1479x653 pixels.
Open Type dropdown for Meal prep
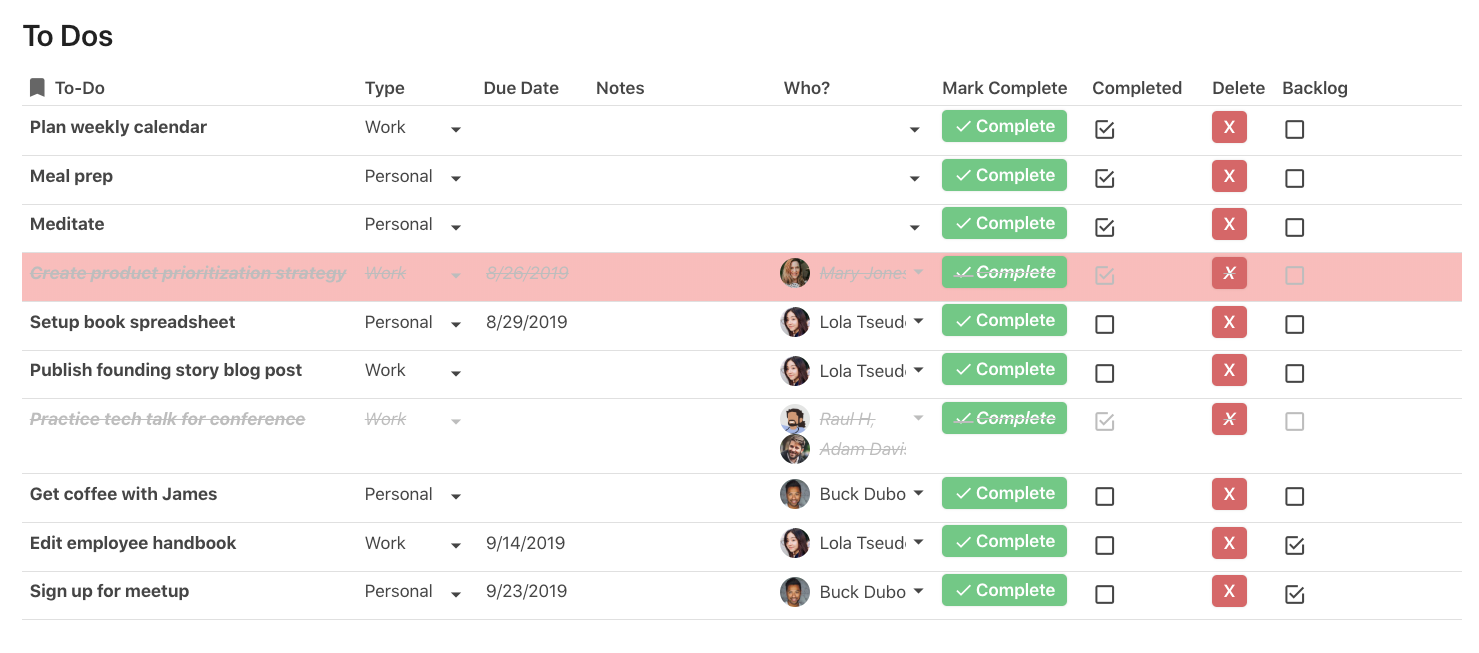click(x=456, y=179)
